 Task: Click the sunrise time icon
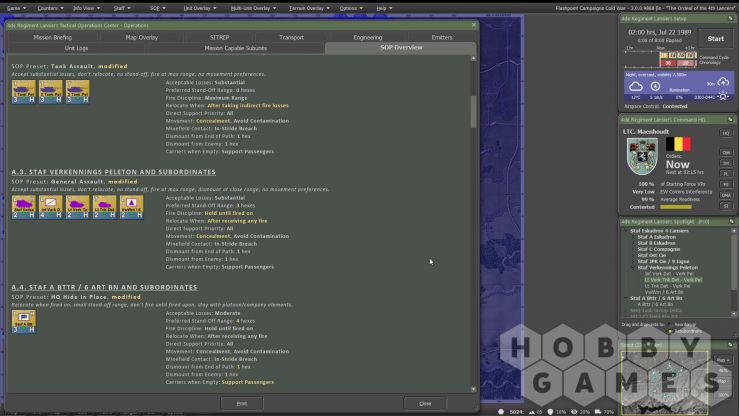[x=723, y=96]
